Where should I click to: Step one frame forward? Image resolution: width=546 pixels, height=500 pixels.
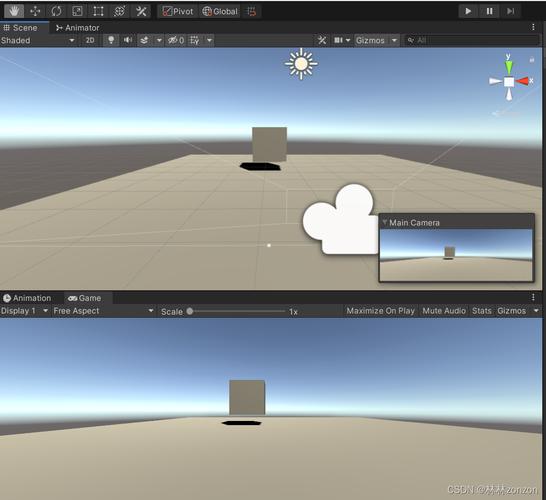click(x=510, y=11)
